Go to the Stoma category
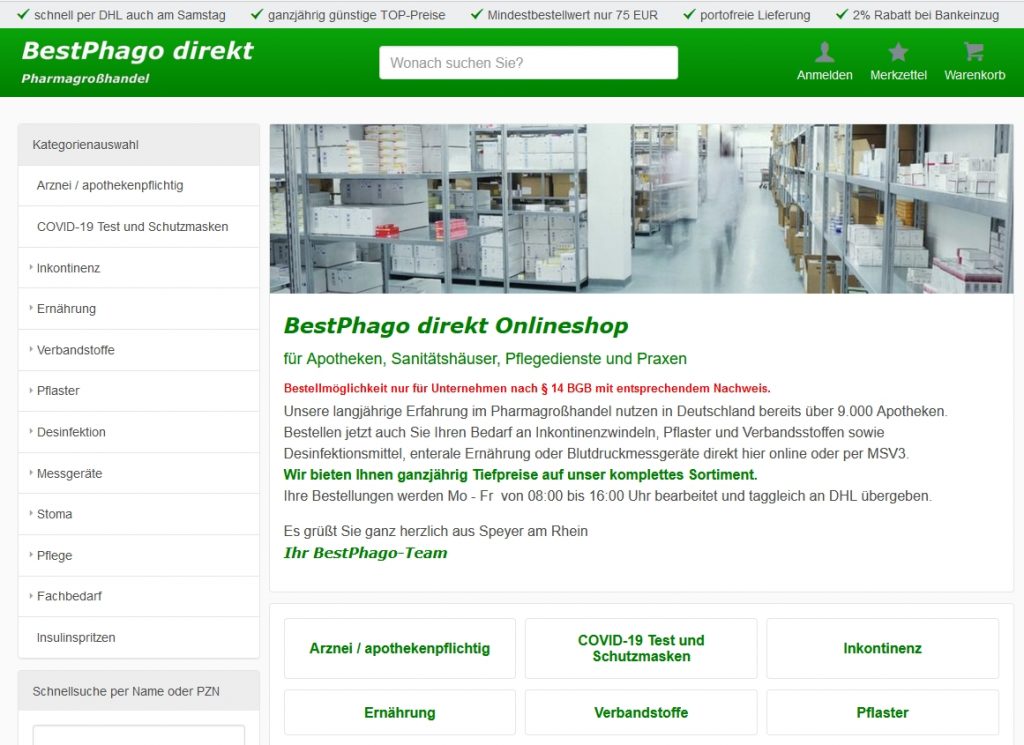Viewport: 1024px width, 745px height. click(54, 514)
